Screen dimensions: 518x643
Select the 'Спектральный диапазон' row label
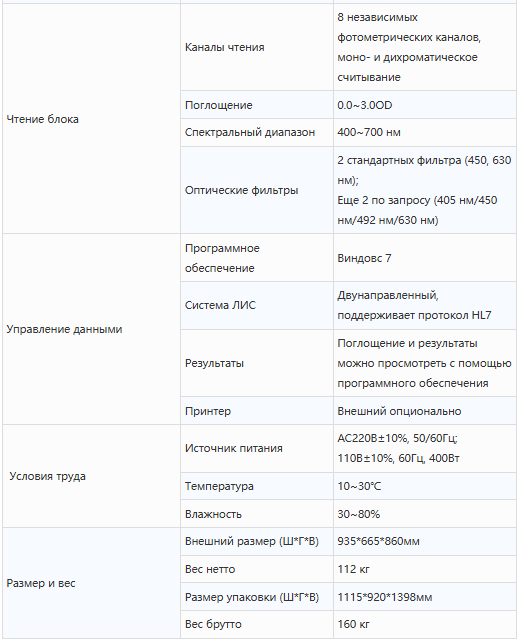(x=250, y=132)
